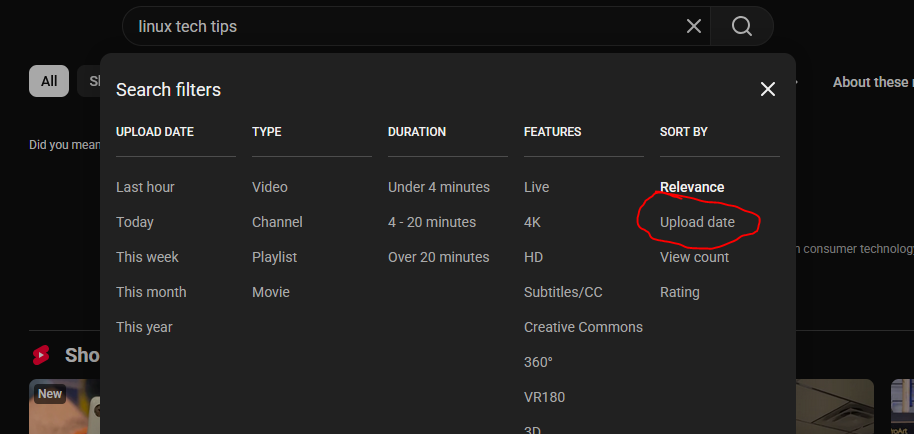914x434 pixels.
Task: Sort results by Upload date
Action: point(697,222)
